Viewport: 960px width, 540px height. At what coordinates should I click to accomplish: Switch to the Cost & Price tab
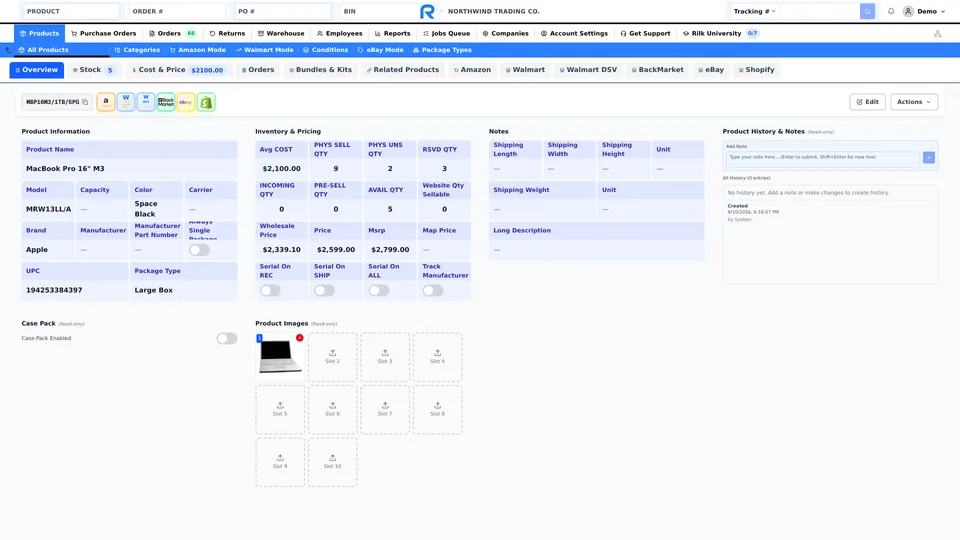[178, 70]
